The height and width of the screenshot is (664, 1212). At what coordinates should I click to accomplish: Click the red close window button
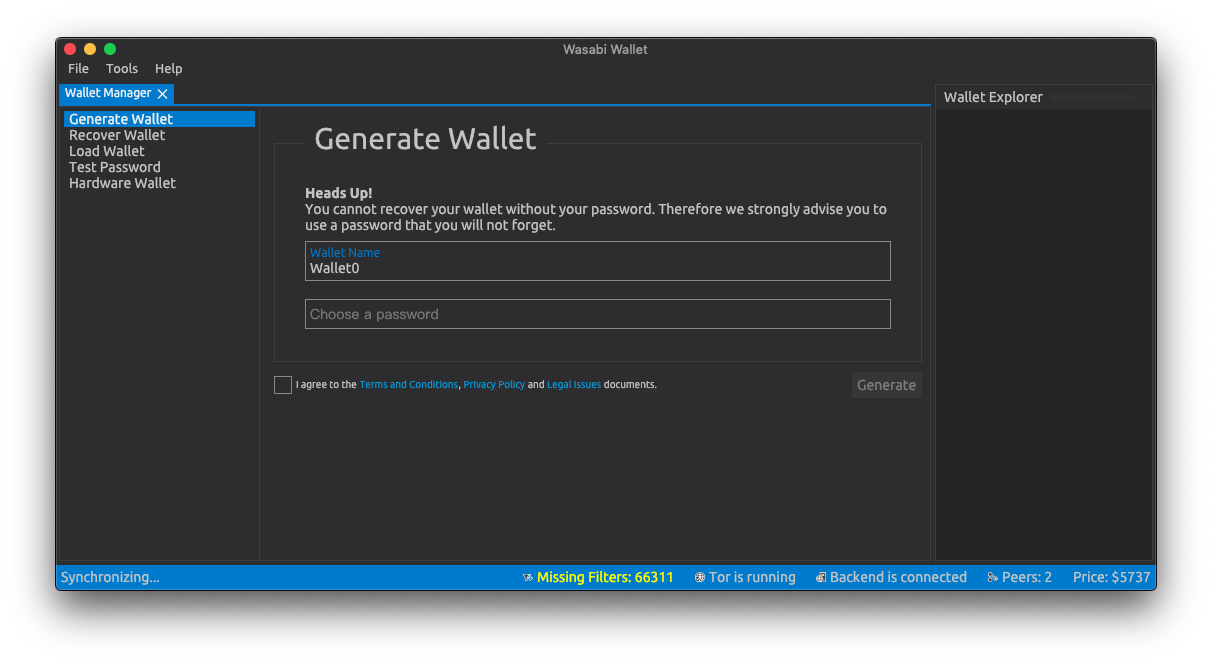[70, 49]
